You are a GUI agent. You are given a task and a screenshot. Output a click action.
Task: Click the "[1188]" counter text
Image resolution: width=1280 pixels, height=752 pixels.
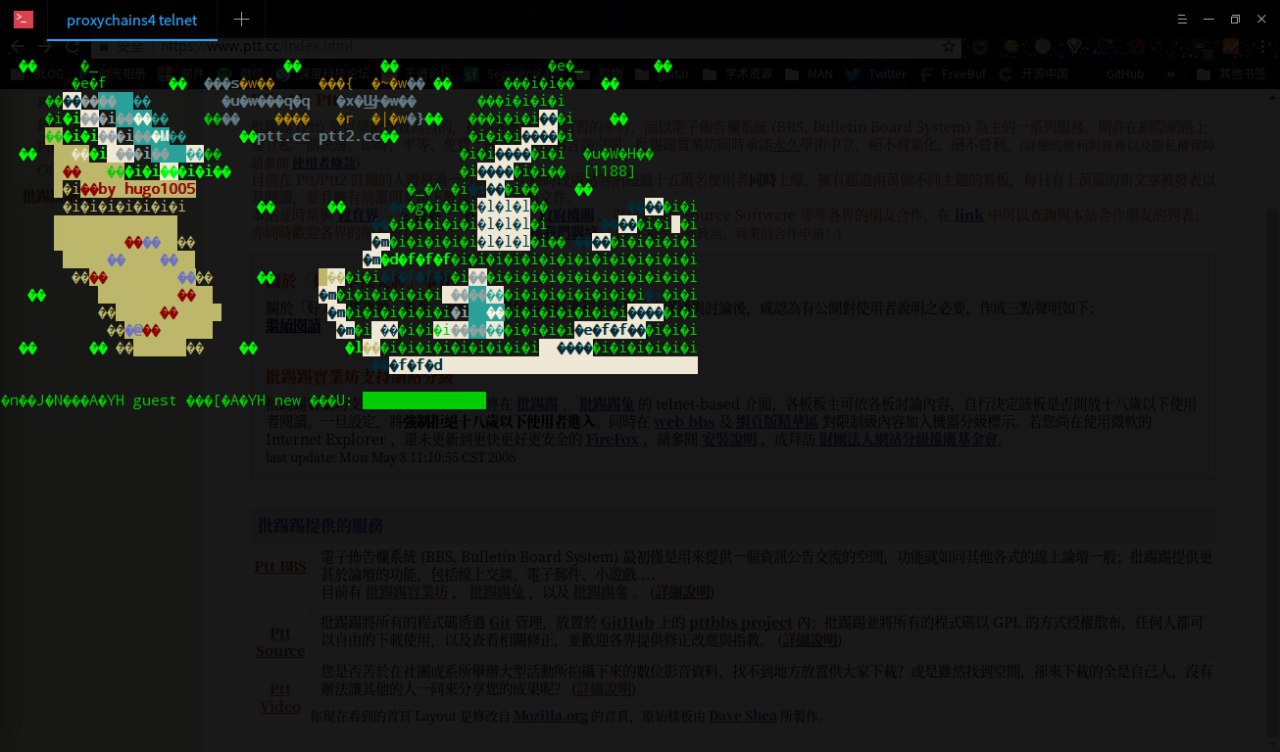[x=610, y=171]
